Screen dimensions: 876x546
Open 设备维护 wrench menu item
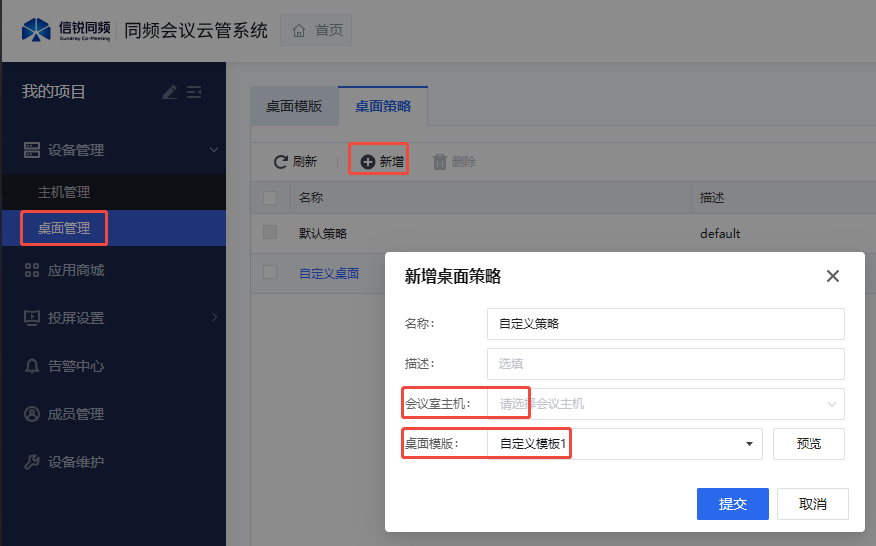tap(76, 462)
